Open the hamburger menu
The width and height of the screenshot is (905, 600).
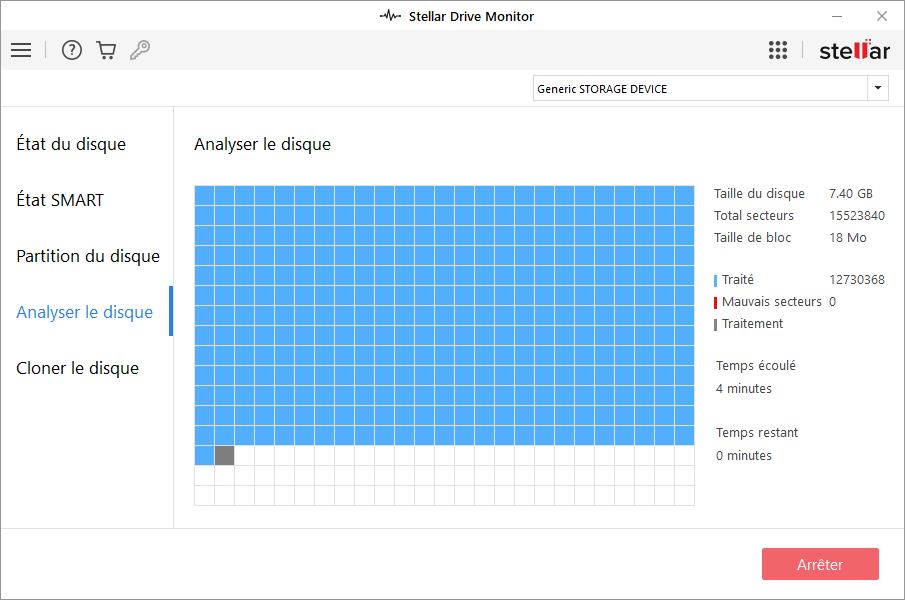(x=21, y=50)
